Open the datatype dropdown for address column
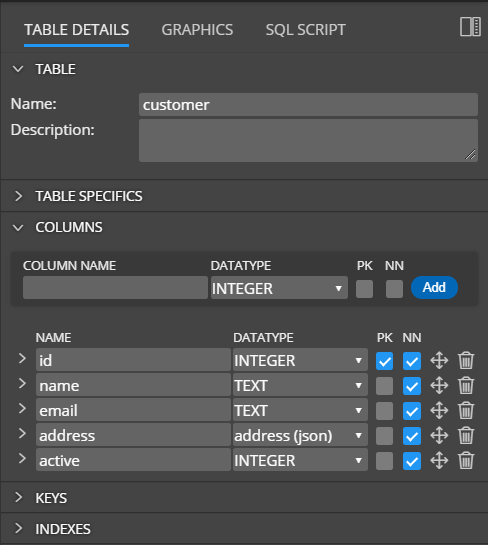The height and width of the screenshot is (545, 488). (300, 436)
